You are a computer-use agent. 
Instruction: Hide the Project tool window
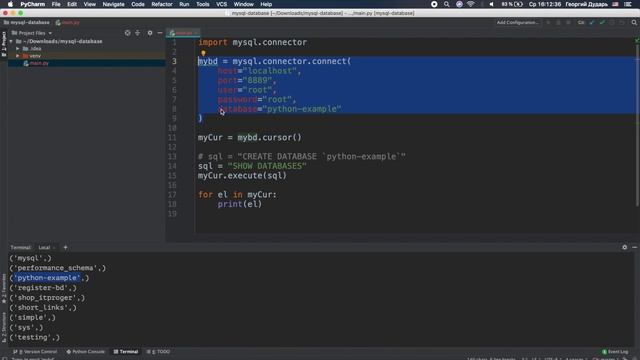pyautogui.click(x=160, y=33)
